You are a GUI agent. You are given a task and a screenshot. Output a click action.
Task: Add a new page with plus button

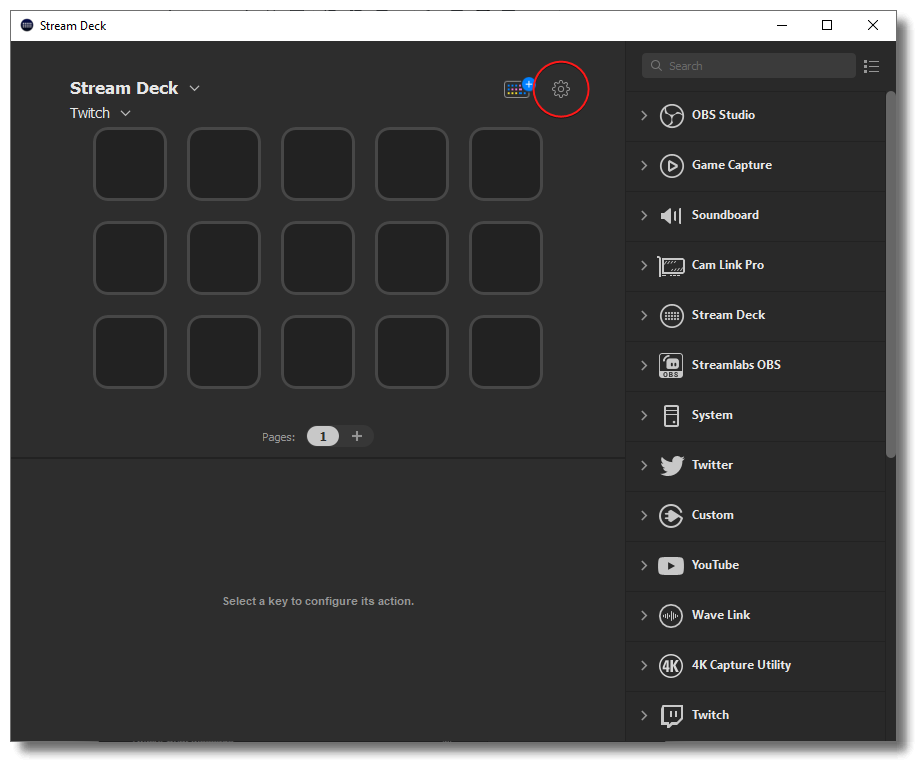(x=357, y=436)
